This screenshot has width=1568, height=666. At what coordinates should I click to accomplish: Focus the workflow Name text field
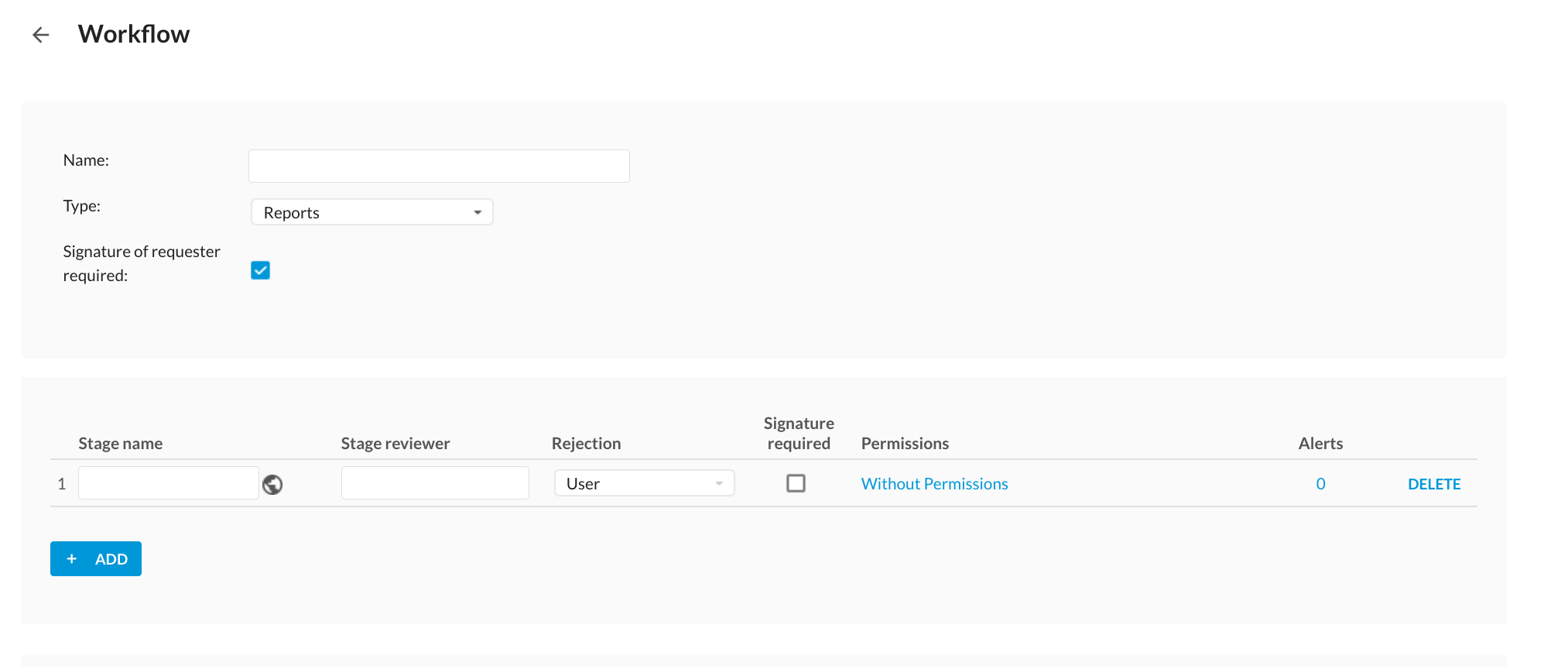point(439,166)
